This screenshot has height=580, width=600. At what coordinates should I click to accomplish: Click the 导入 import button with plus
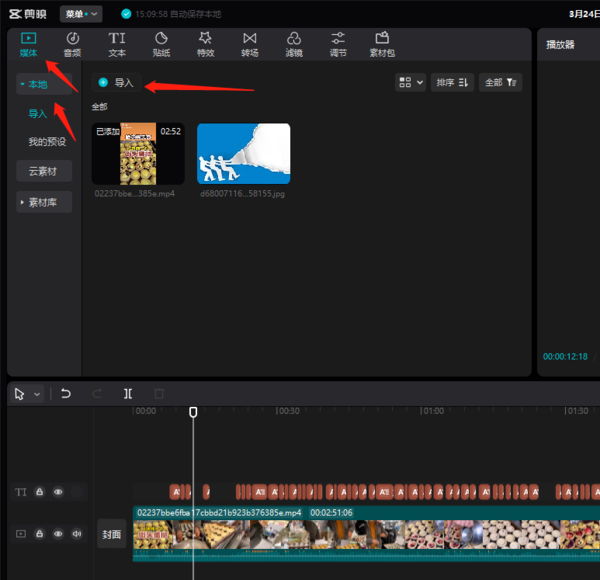click(115, 83)
